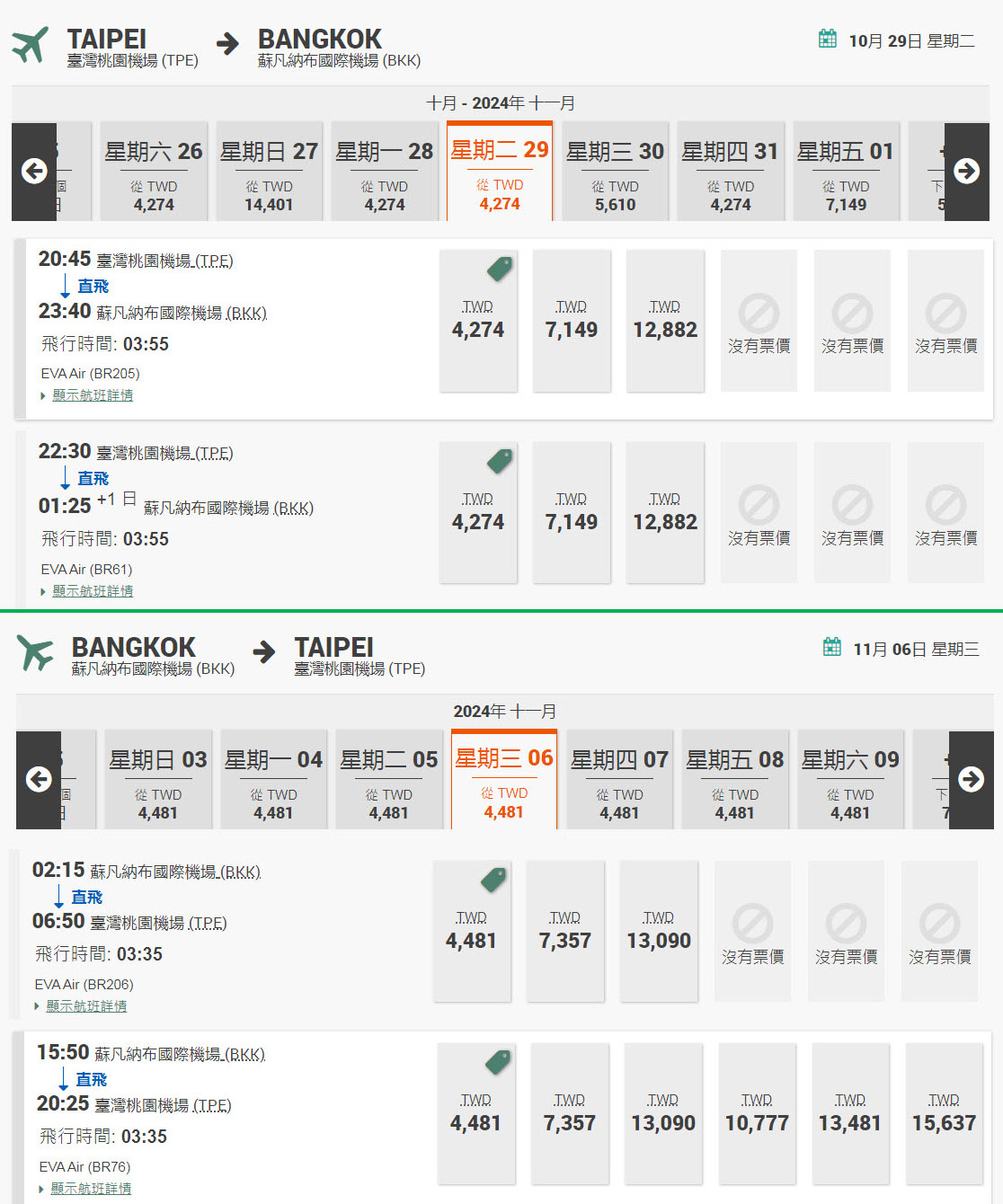Open calendar icon beside 11月 06日
1003x1204 pixels.
pyautogui.click(x=832, y=647)
